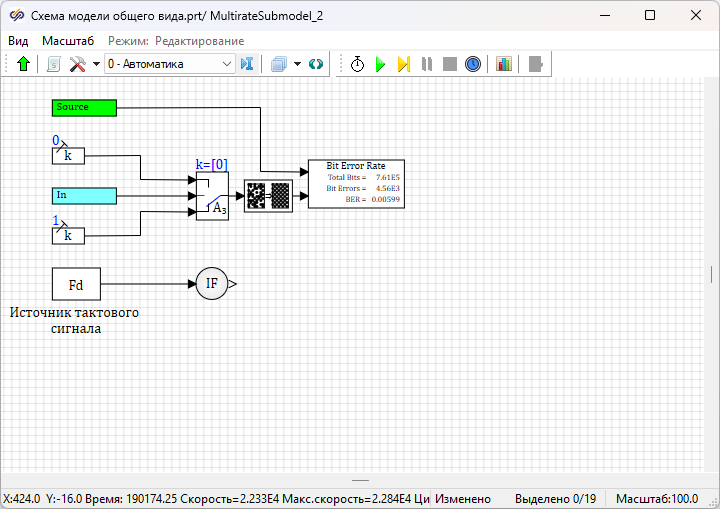
Task: Start simulation with green play button
Action: coord(380,64)
